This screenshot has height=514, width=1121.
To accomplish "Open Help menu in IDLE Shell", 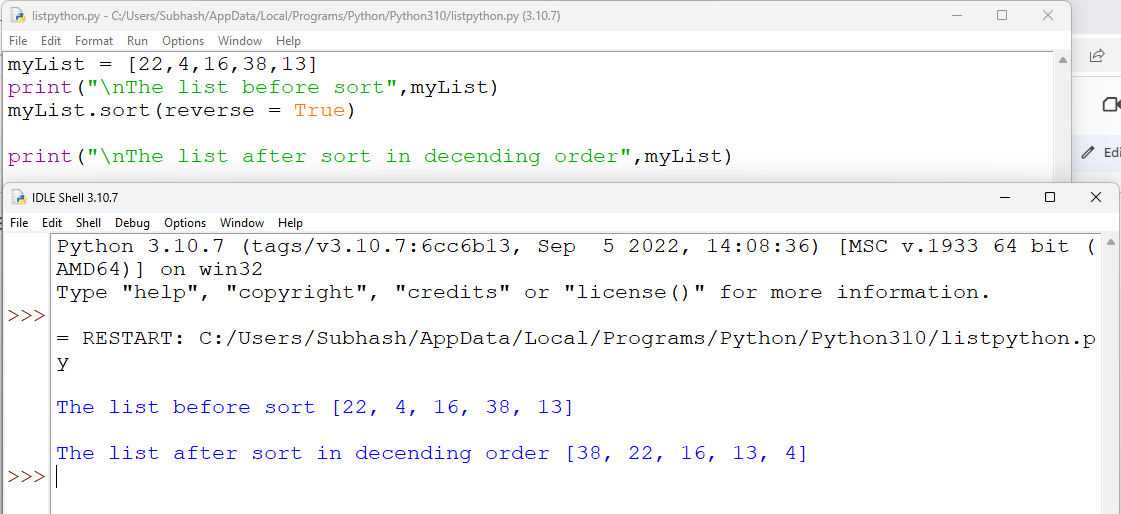I will click(x=290, y=222).
